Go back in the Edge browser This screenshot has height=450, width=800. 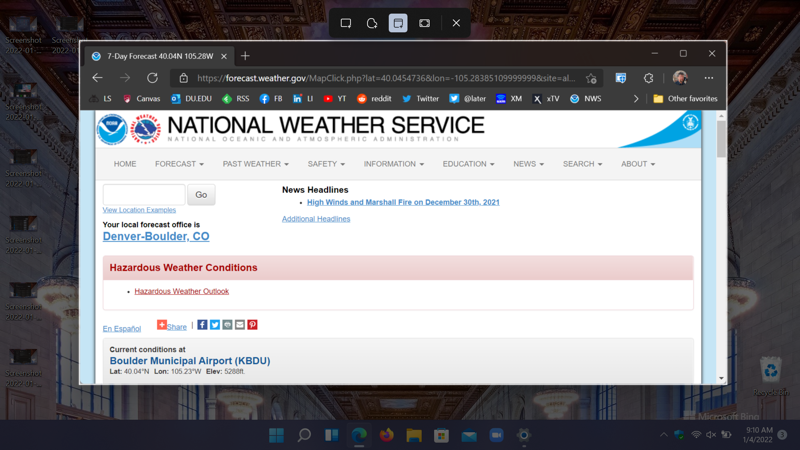[97, 78]
